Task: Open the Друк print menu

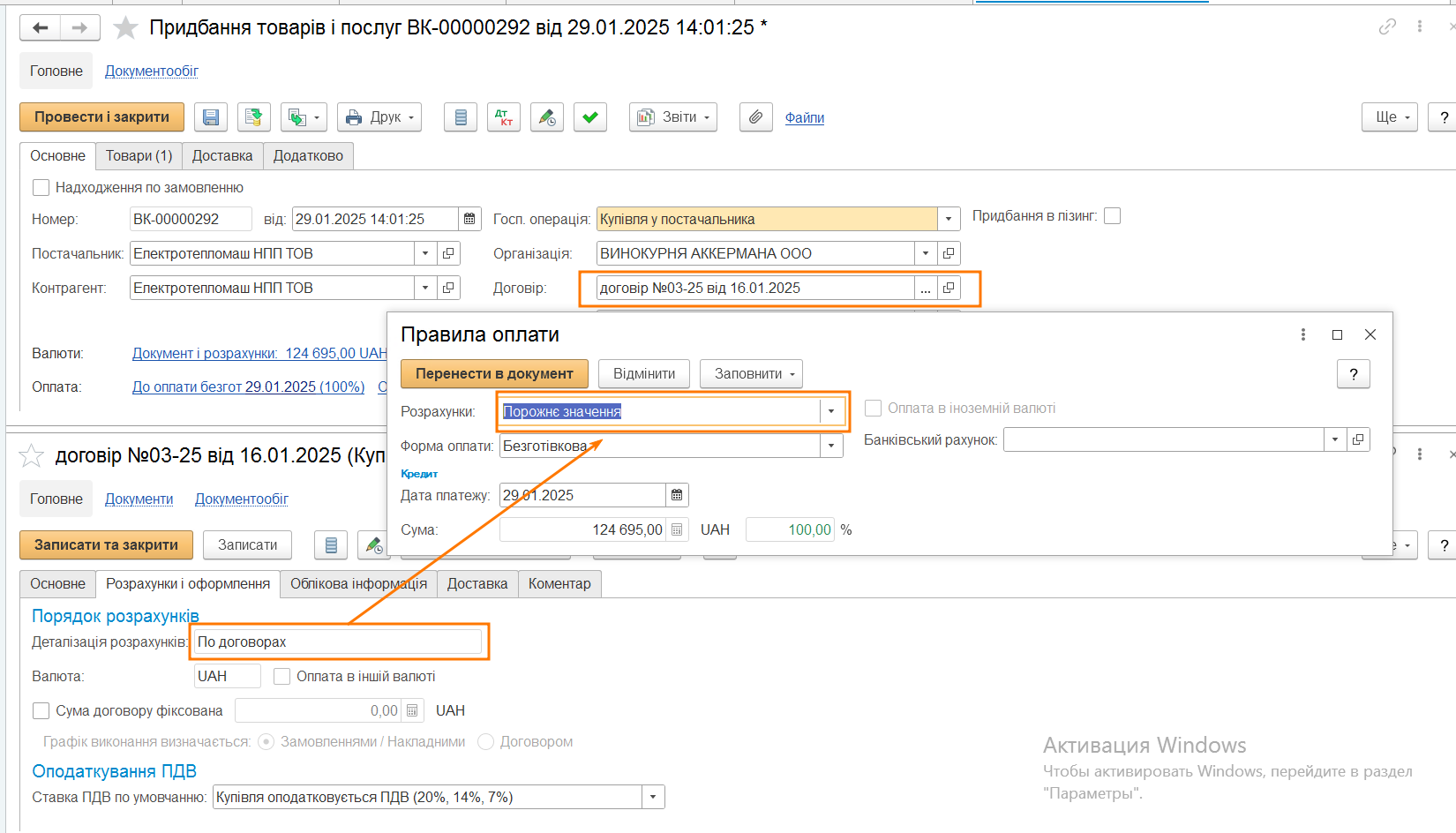Action: tap(379, 116)
